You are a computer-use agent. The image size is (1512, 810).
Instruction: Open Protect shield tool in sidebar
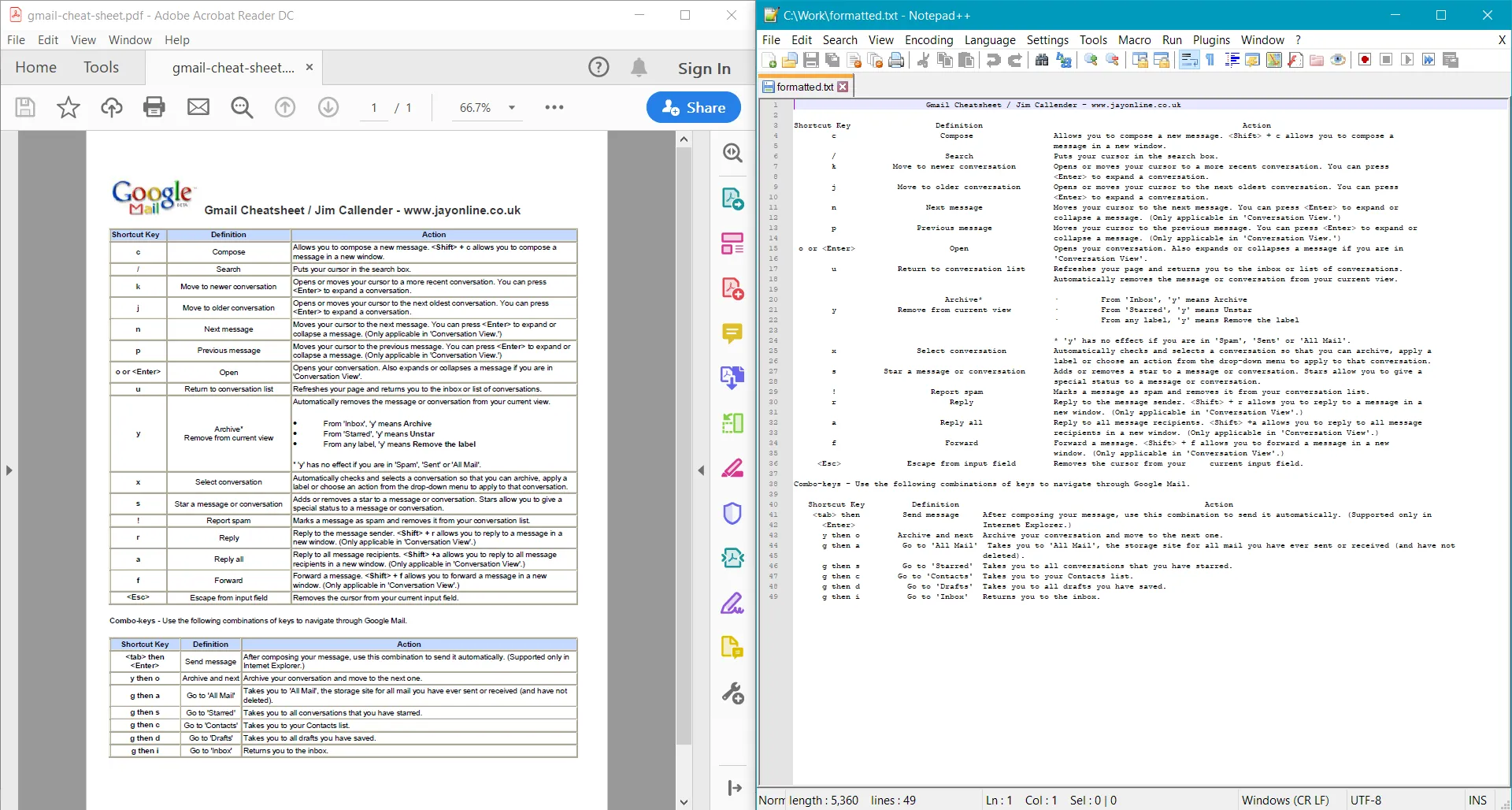tap(732, 514)
